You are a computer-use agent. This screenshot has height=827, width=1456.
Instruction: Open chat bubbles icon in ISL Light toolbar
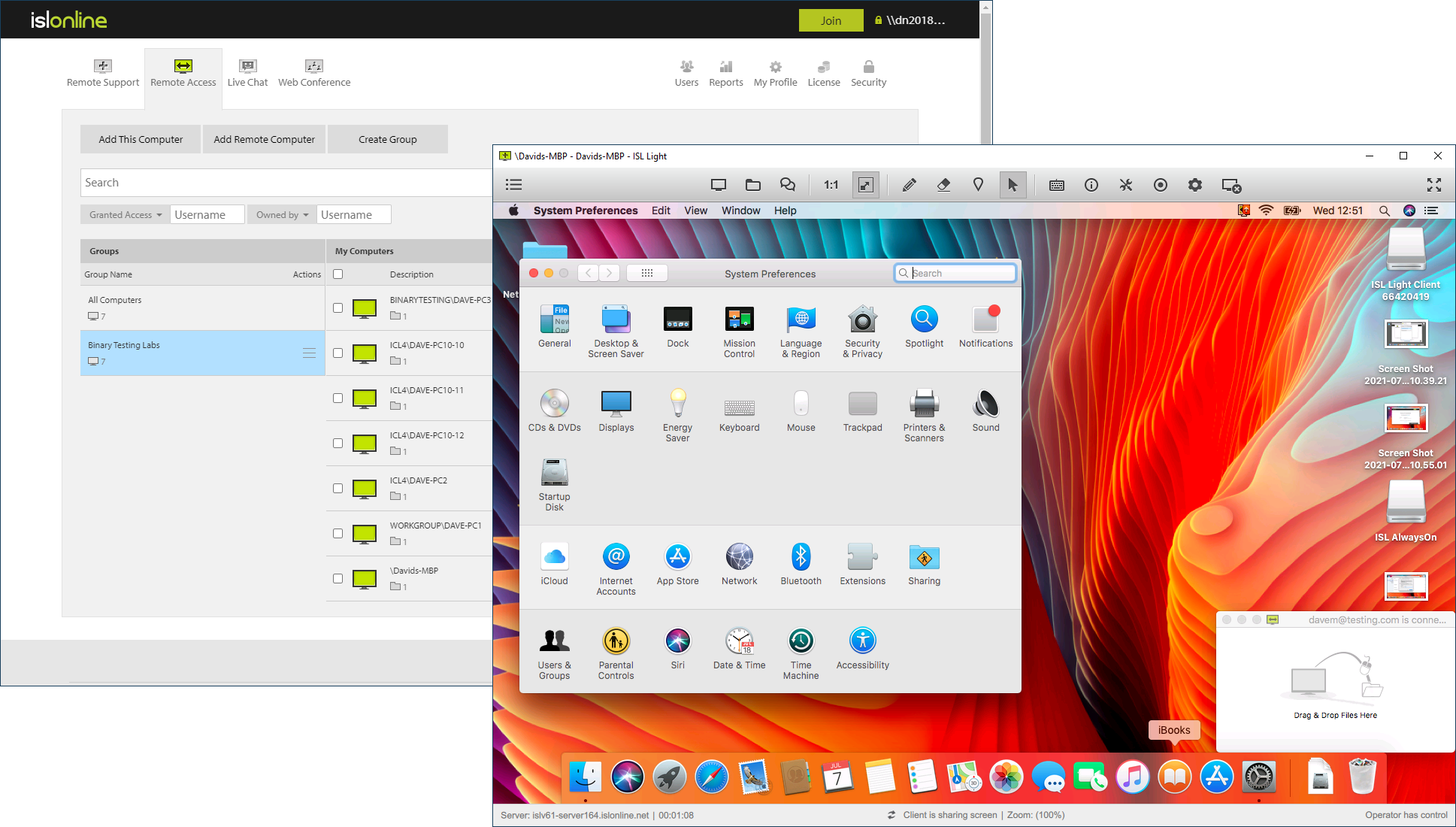pos(788,185)
